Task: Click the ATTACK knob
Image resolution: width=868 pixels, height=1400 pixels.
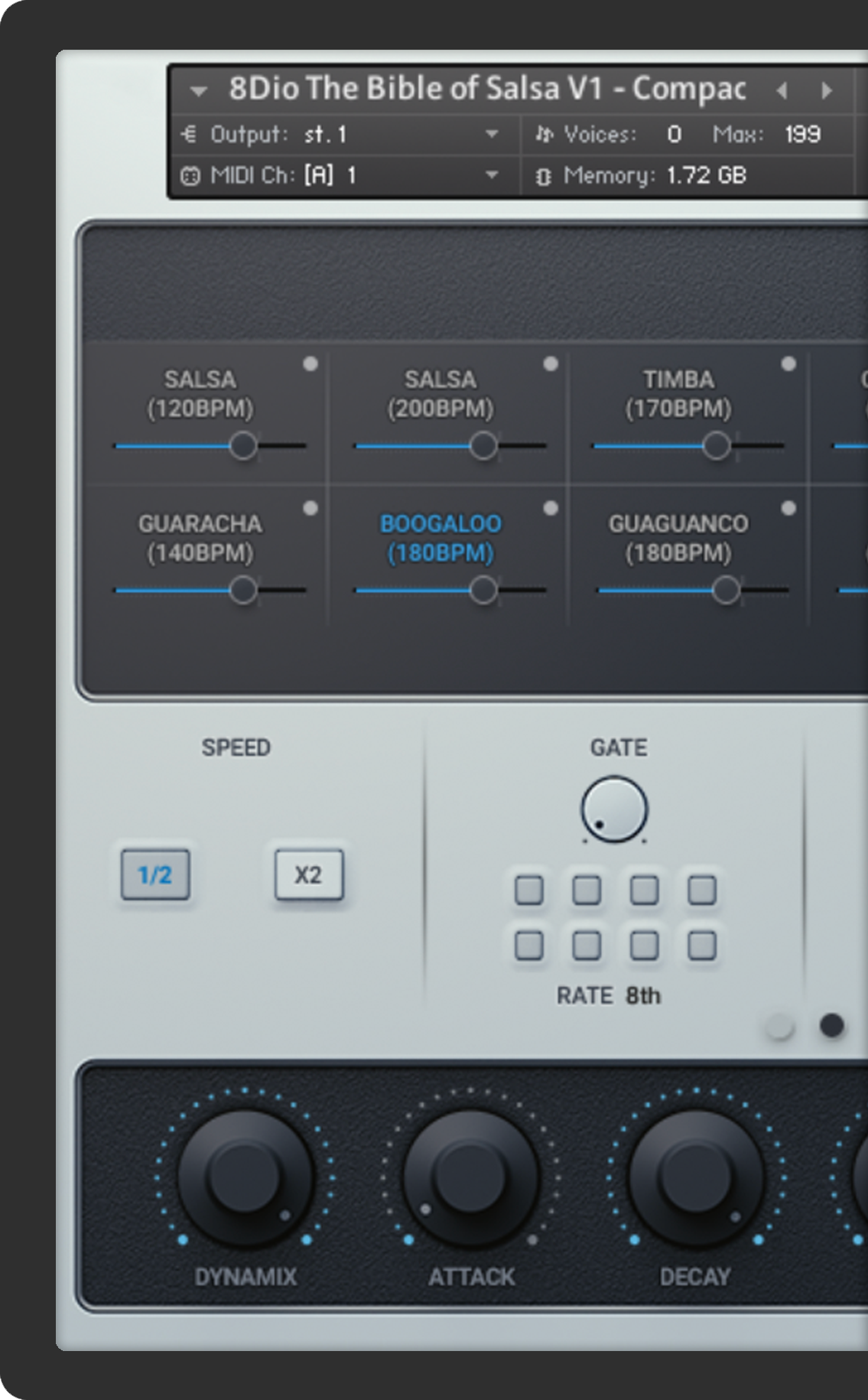Action: click(471, 1178)
